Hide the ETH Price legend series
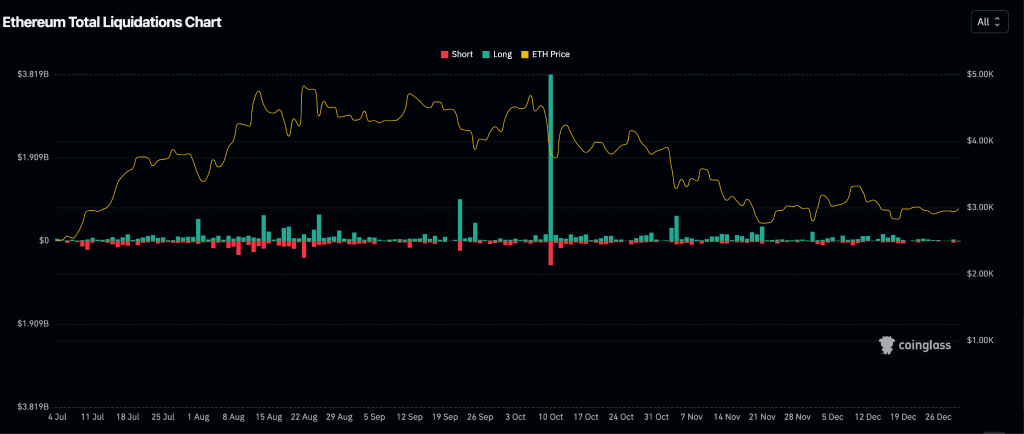The width and height of the screenshot is (1024, 434). pyautogui.click(x=550, y=54)
